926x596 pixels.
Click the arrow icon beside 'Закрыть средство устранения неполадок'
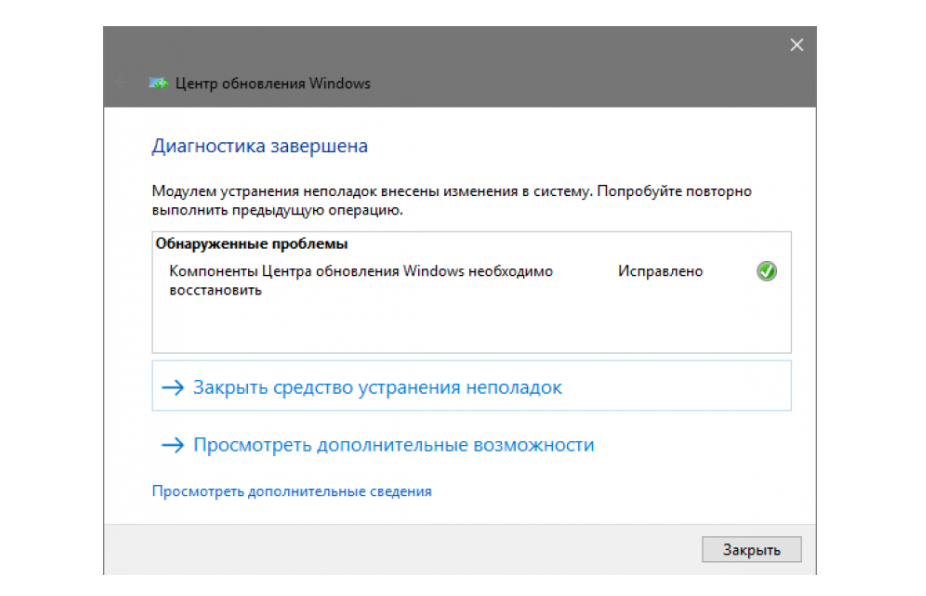(x=174, y=388)
